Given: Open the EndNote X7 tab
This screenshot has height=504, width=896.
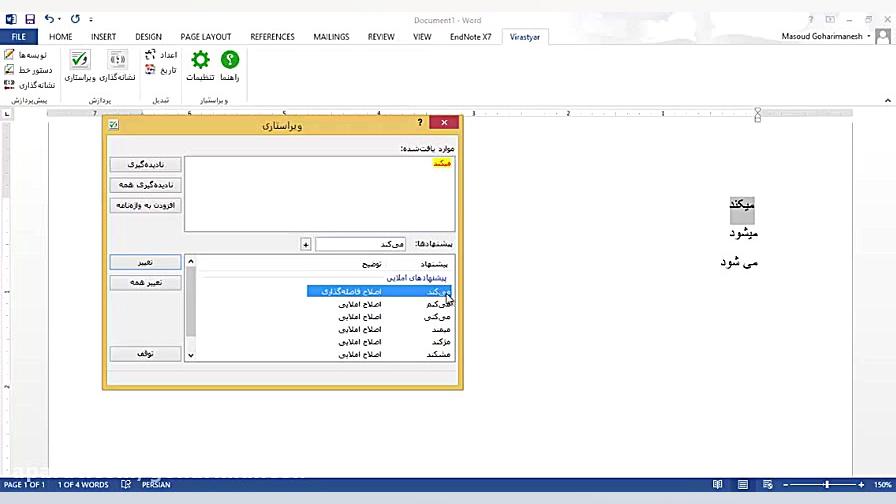Looking at the screenshot, I should coord(470,37).
